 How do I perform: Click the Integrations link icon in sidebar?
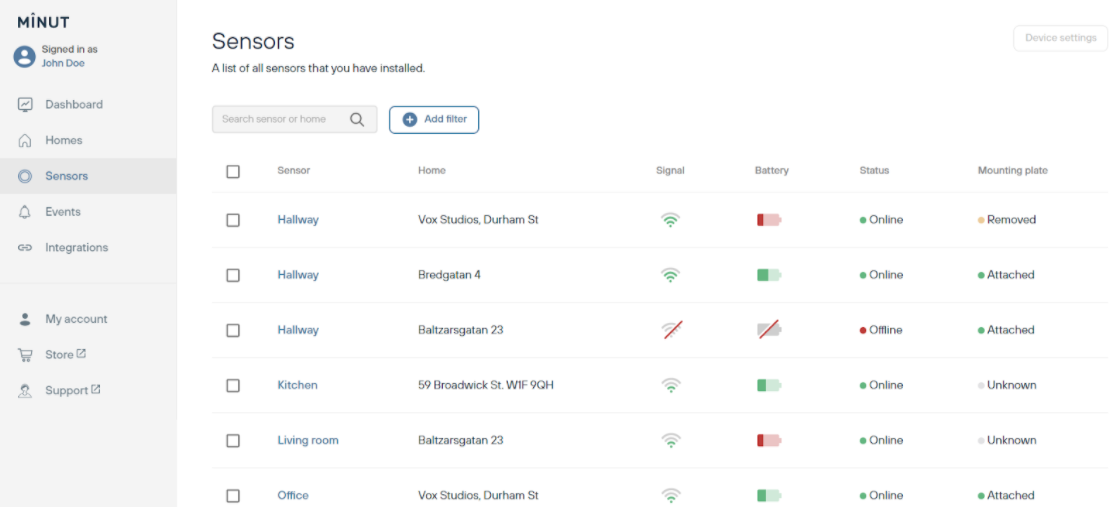25,248
